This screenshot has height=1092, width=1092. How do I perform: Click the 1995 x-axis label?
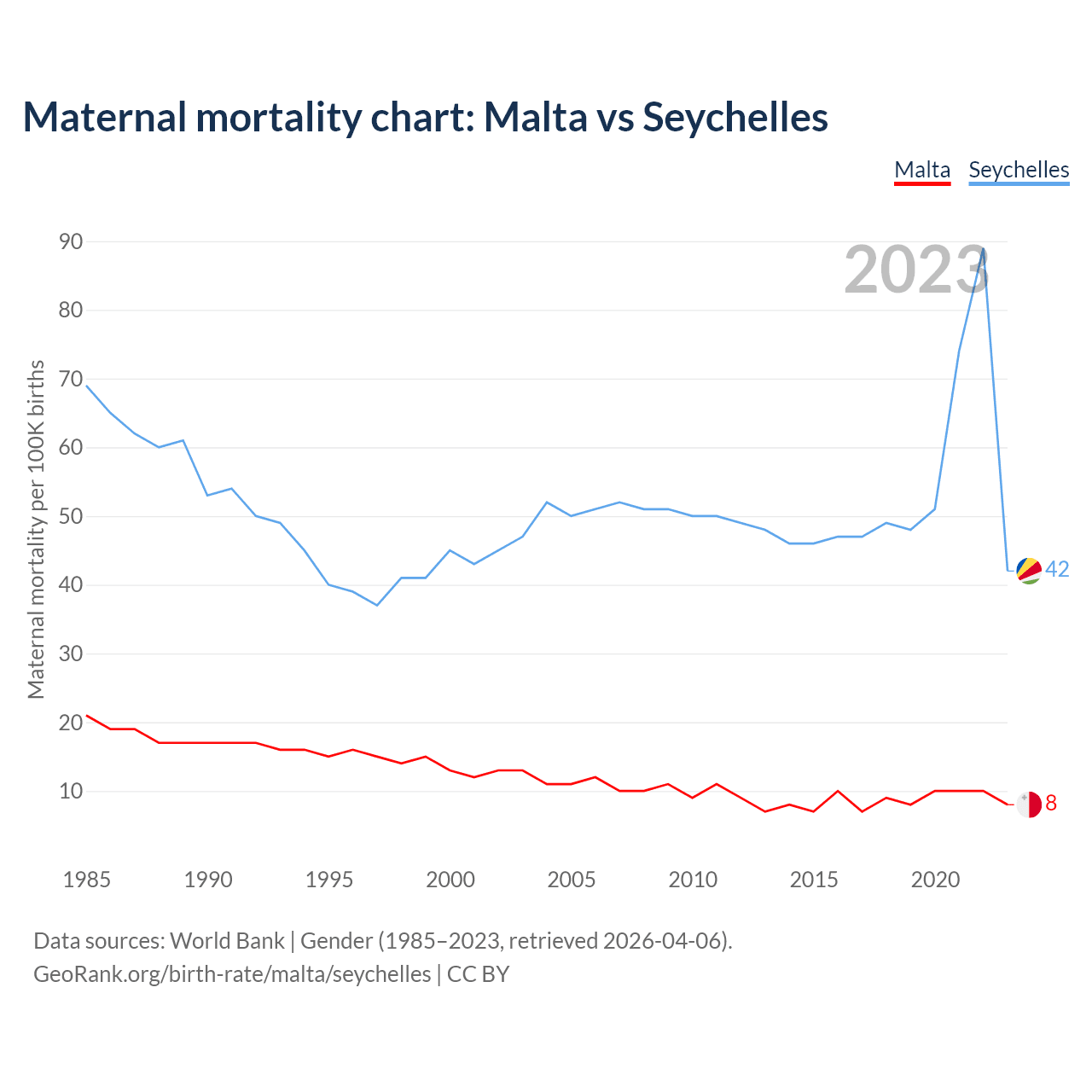coord(329,880)
